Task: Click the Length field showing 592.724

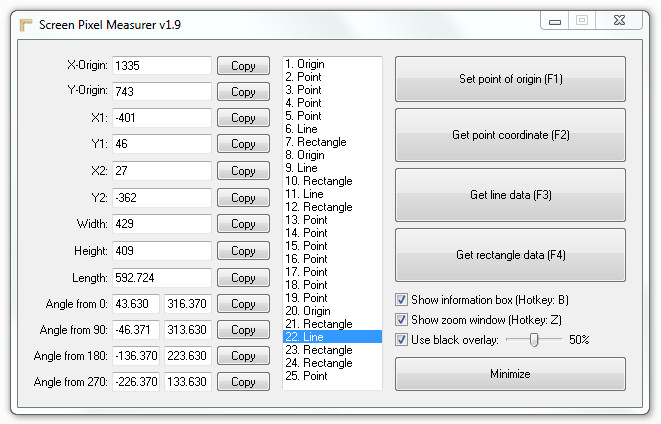Action: [162, 278]
